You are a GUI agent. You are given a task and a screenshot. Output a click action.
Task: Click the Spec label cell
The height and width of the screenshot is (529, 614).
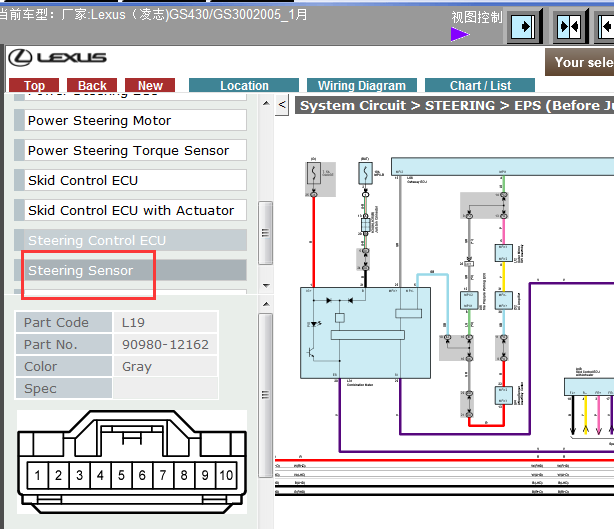point(63,388)
